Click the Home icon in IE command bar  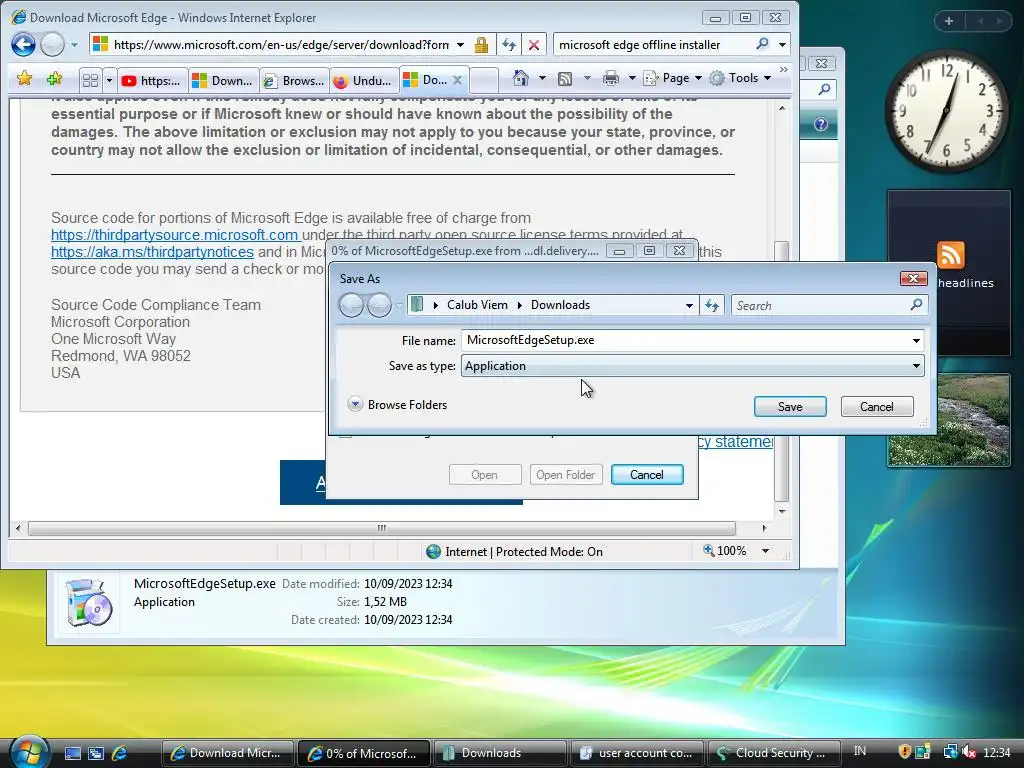click(x=520, y=78)
